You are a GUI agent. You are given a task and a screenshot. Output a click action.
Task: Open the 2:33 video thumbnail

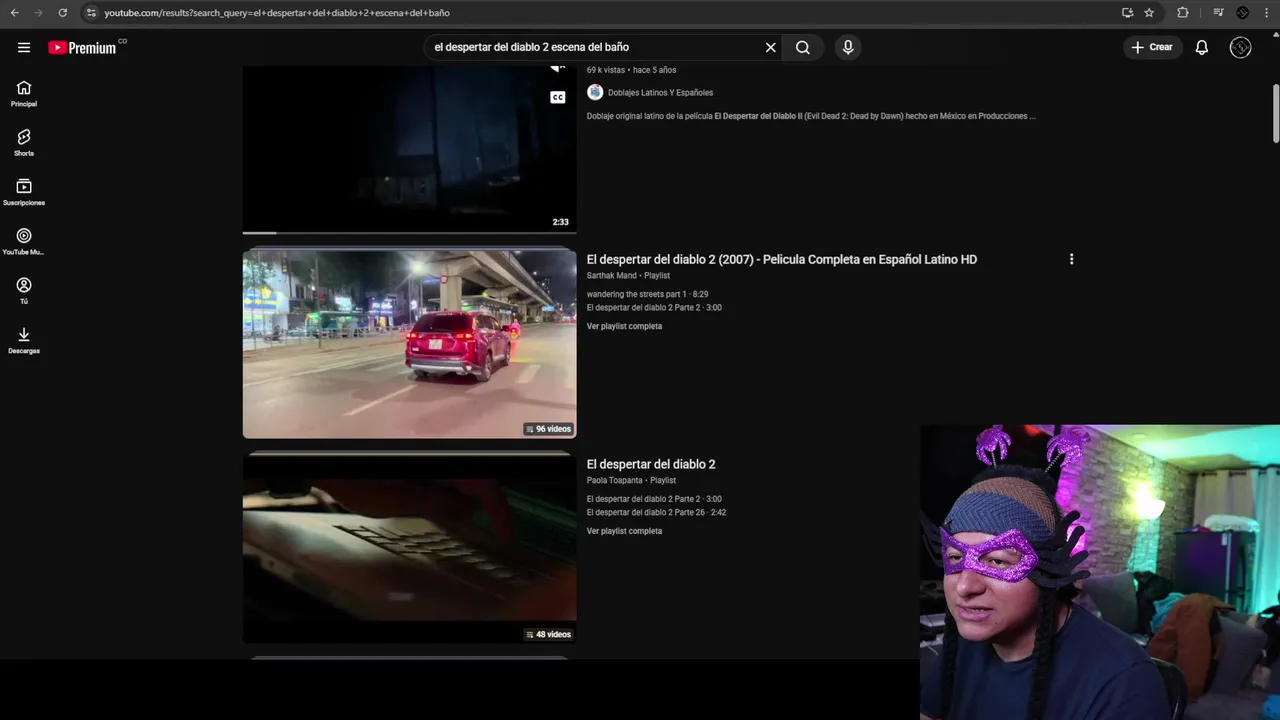pos(409,150)
